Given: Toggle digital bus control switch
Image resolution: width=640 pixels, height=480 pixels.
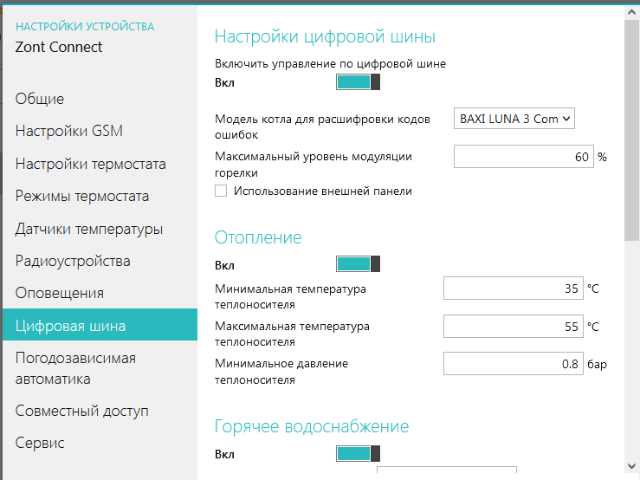Looking at the screenshot, I should click(358, 83).
